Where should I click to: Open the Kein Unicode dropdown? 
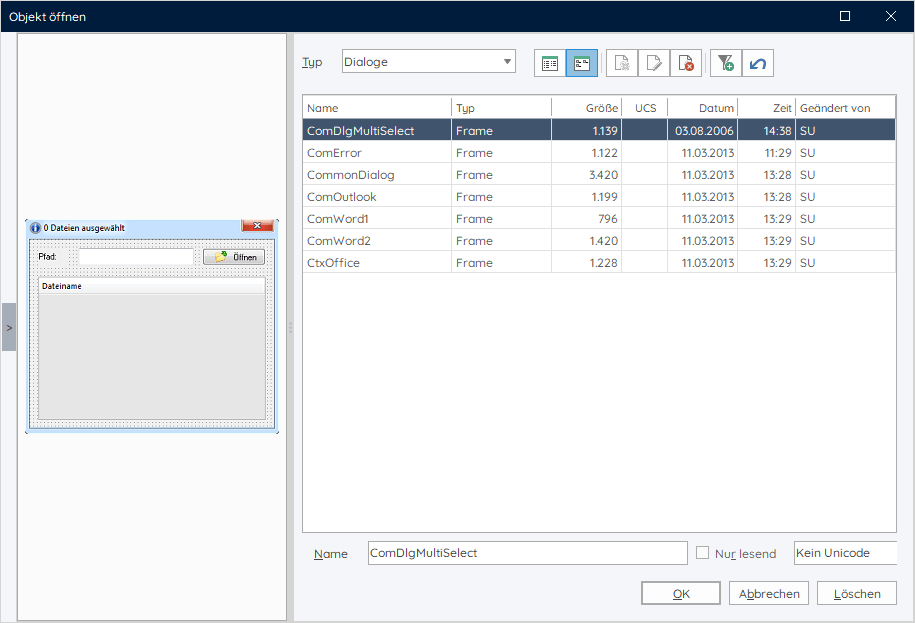click(844, 553)
